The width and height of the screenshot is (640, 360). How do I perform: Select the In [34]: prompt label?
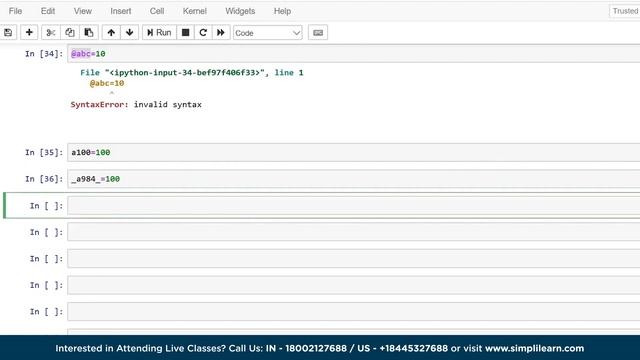pyautogui.click(x=44, y=53)
